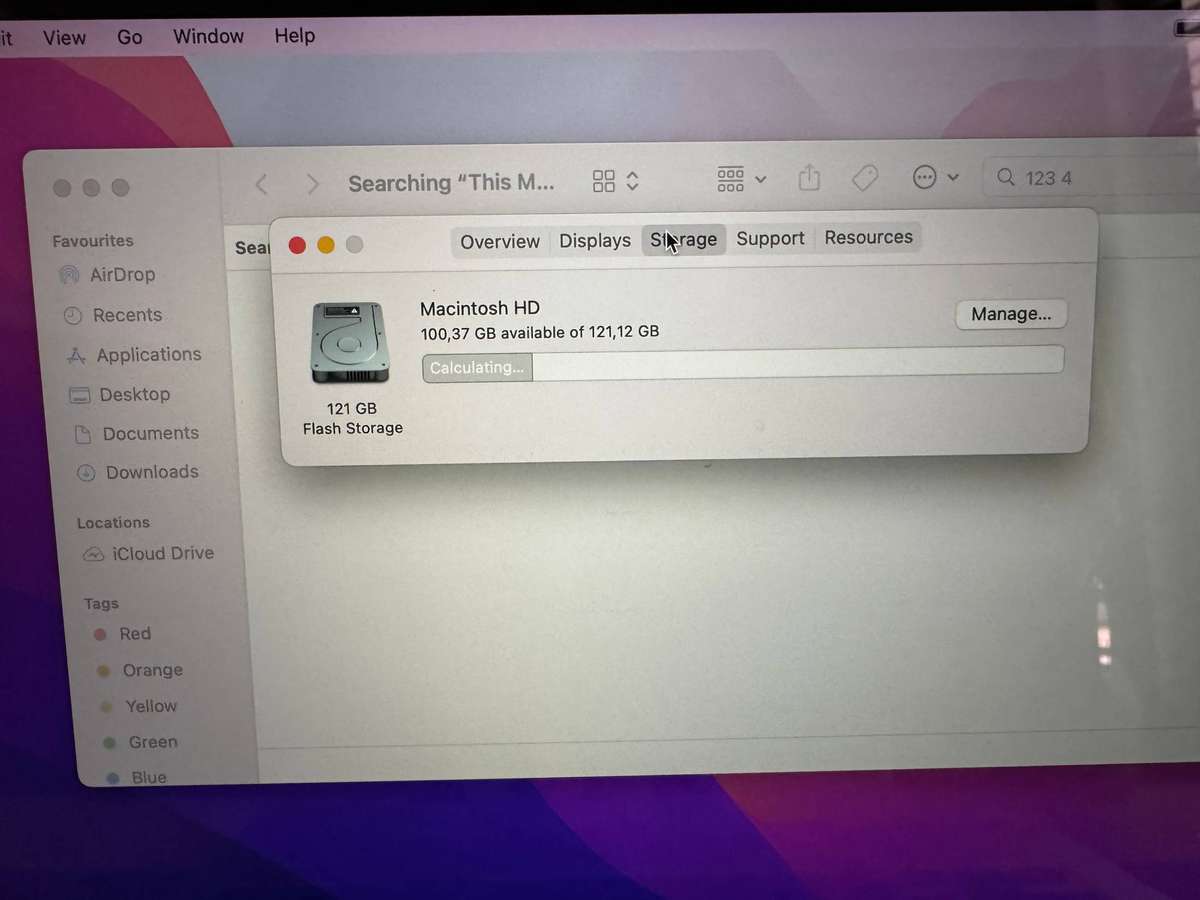Switch to the Displays tab
Image resolution: width=1200 pixels, height=900 pixels.
tap(595, 240)
